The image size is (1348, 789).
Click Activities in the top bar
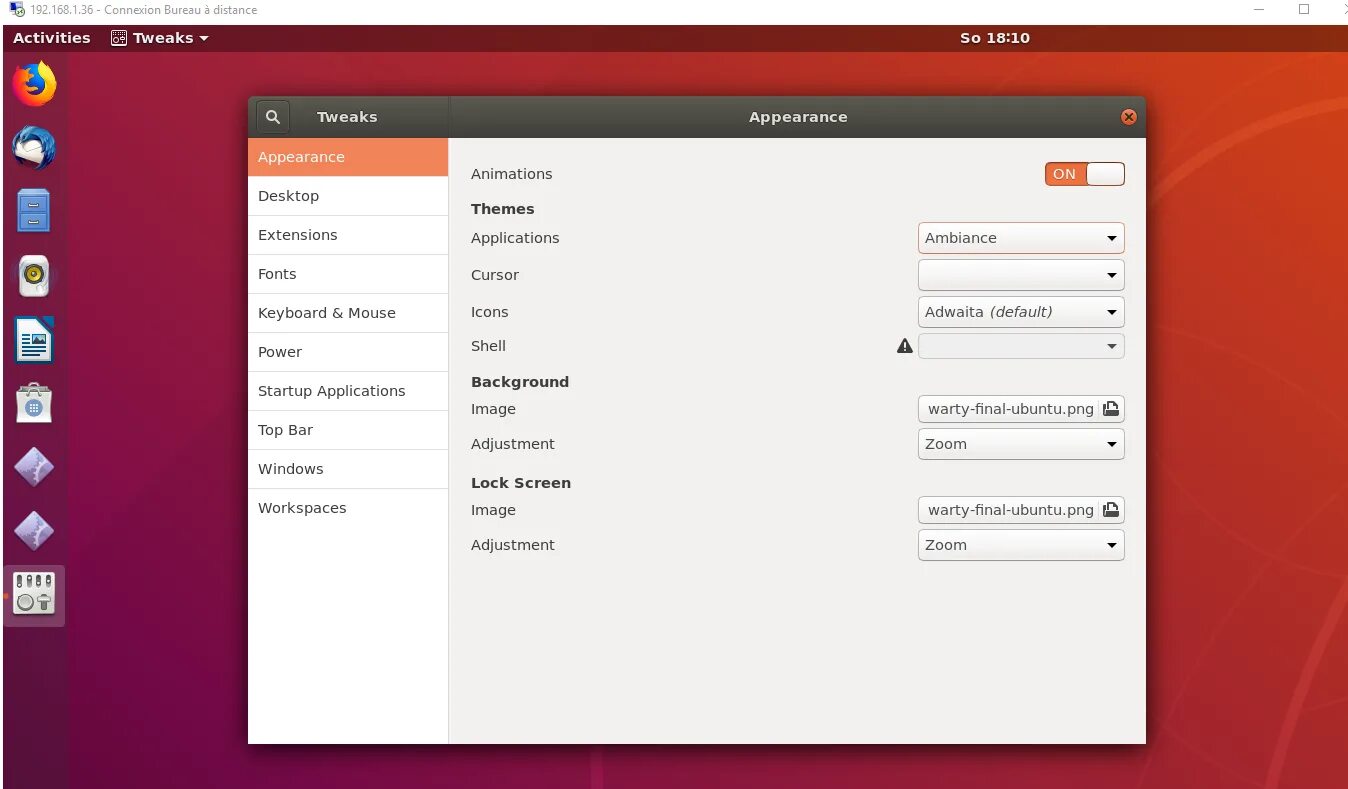click(52, 38)
